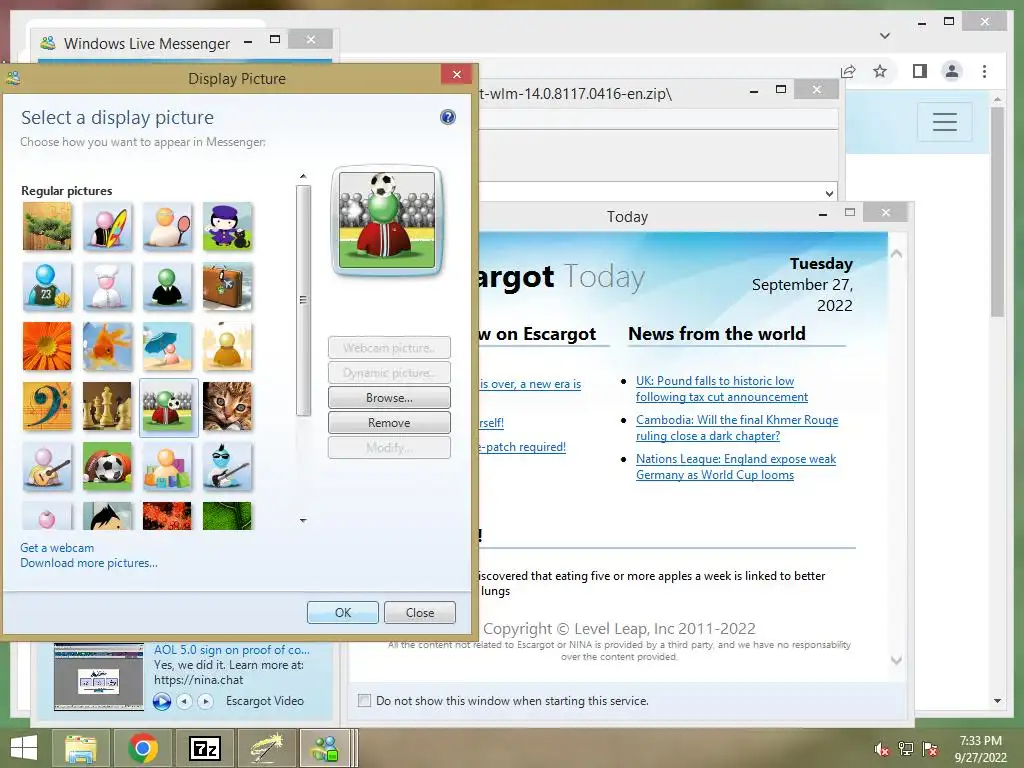Pick the tennis racket character picture
The height and width of the screenshot is (768, 1024).
[x=167, y=227]
